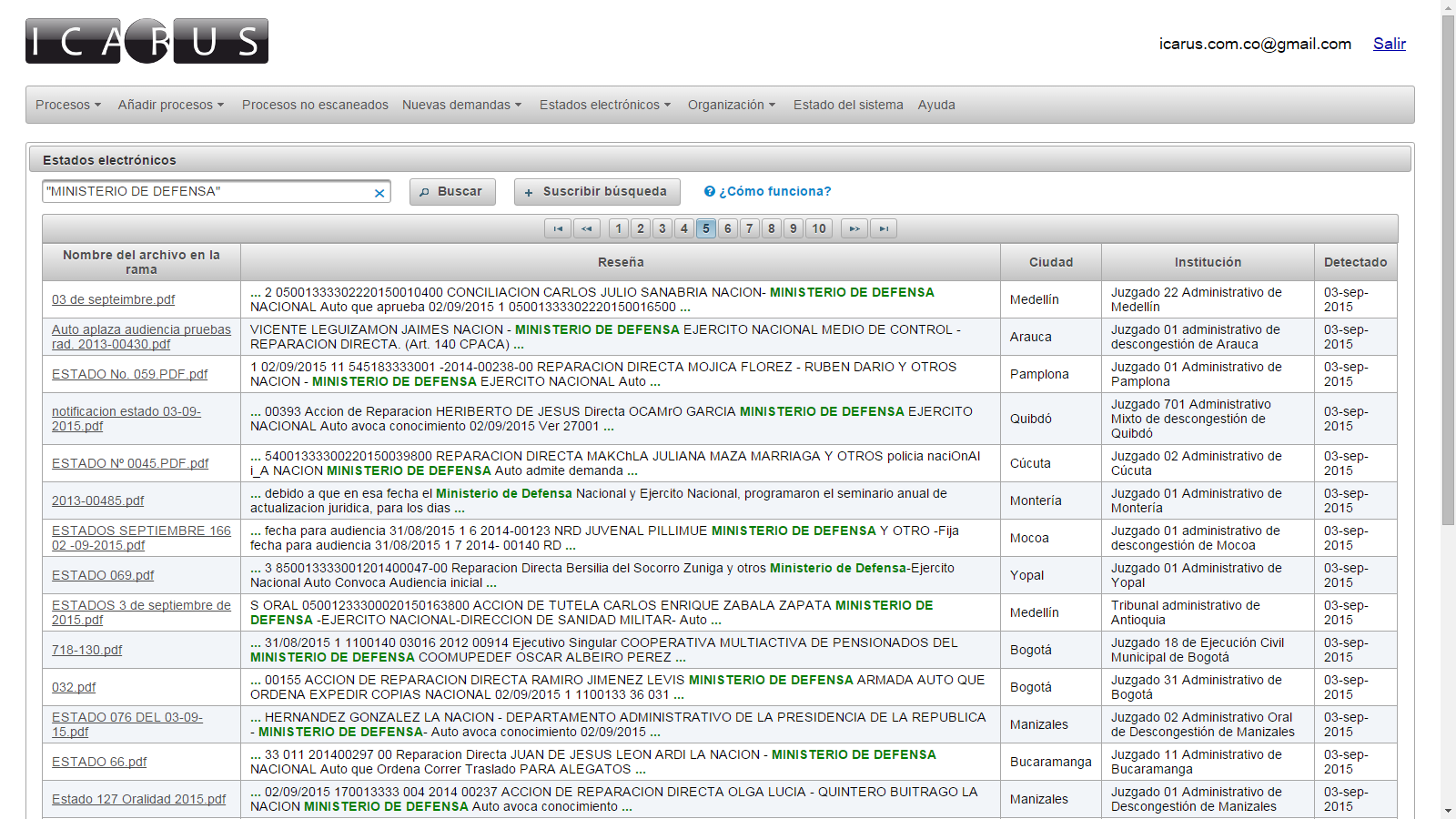The height and width of the screenshot is (819, 1456).
Task: Clear the search field with the X icon
Action: pos(379,193)
